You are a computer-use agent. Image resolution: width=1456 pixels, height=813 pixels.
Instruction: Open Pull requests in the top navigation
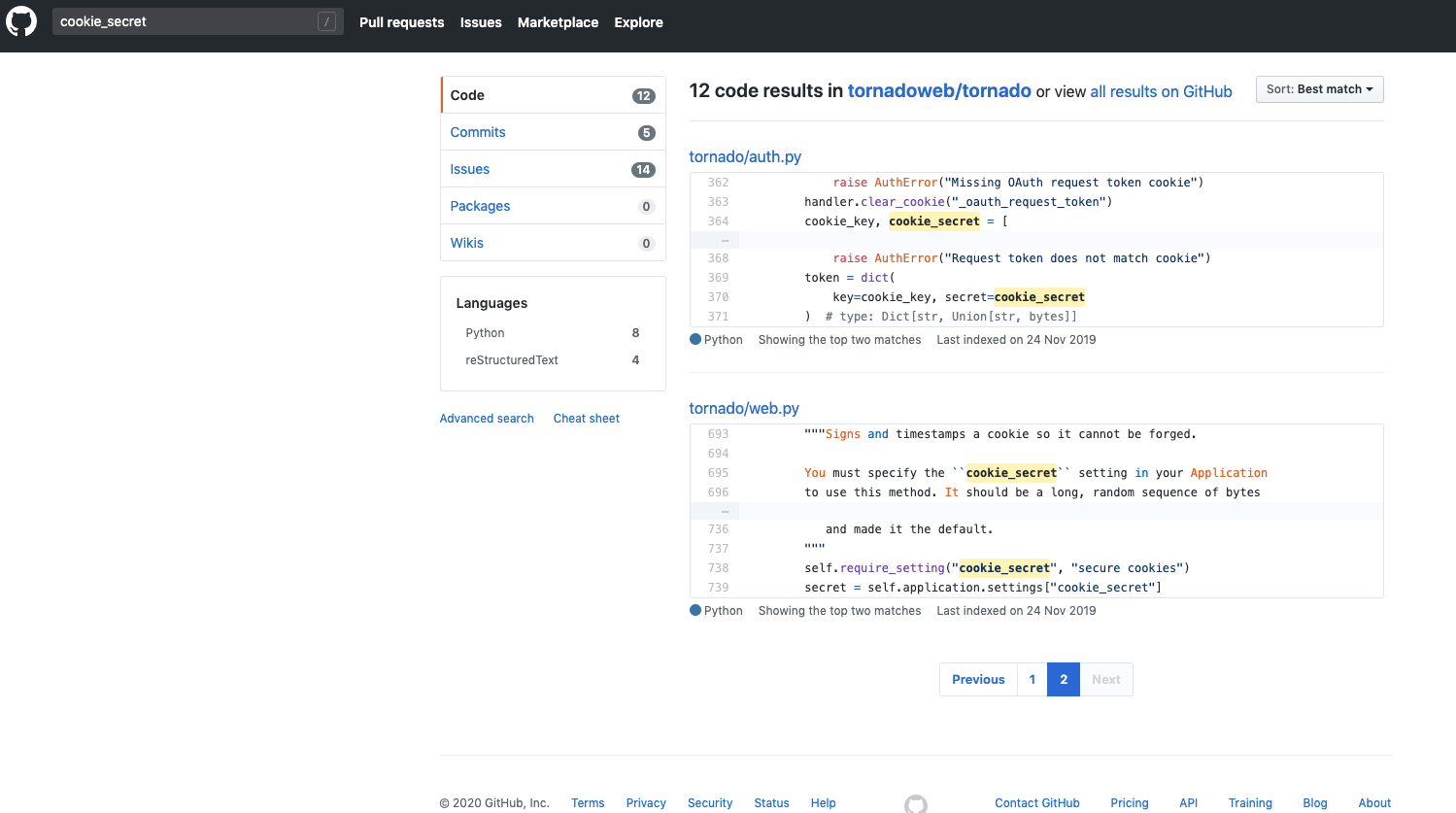click(x=402, y=22)
